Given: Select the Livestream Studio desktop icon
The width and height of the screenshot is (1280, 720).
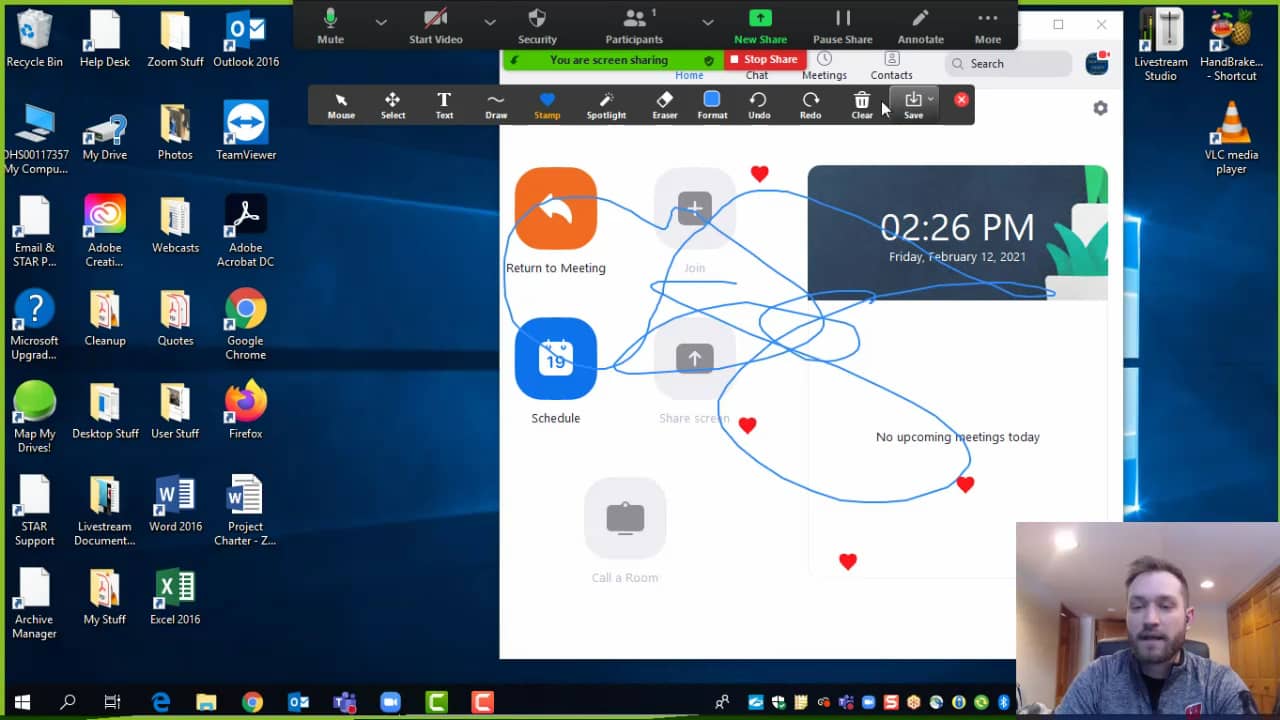Looking at the screenshot, I should (1160, 45).
